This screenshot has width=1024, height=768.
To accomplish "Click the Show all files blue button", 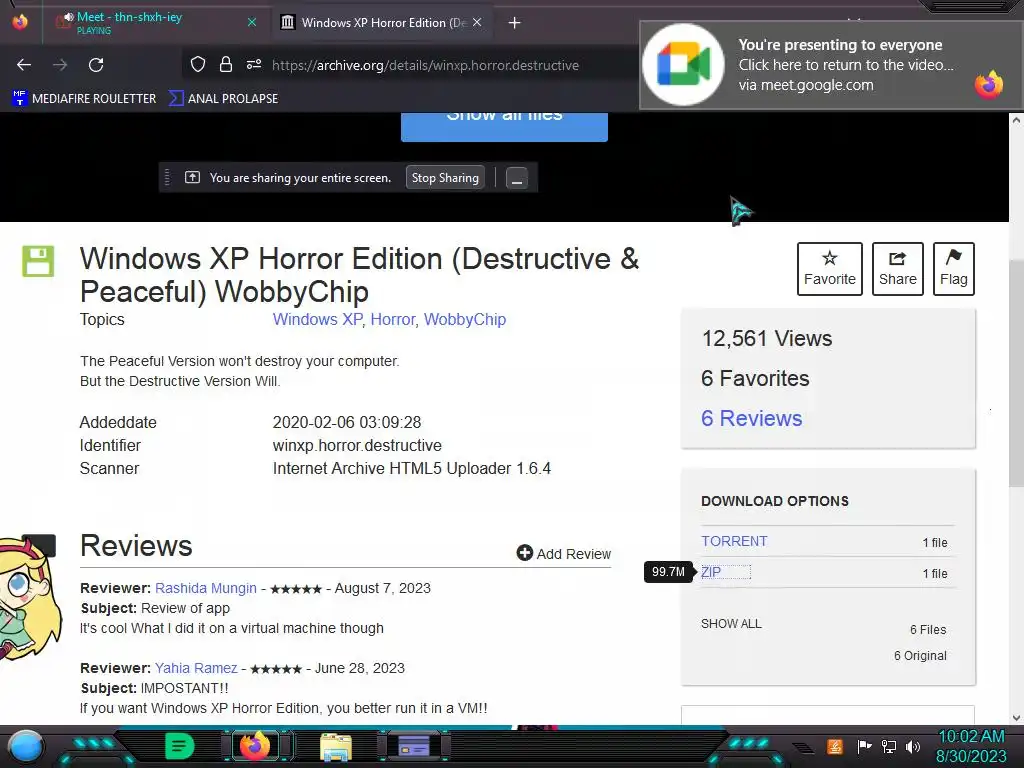I will coord(504,126).
